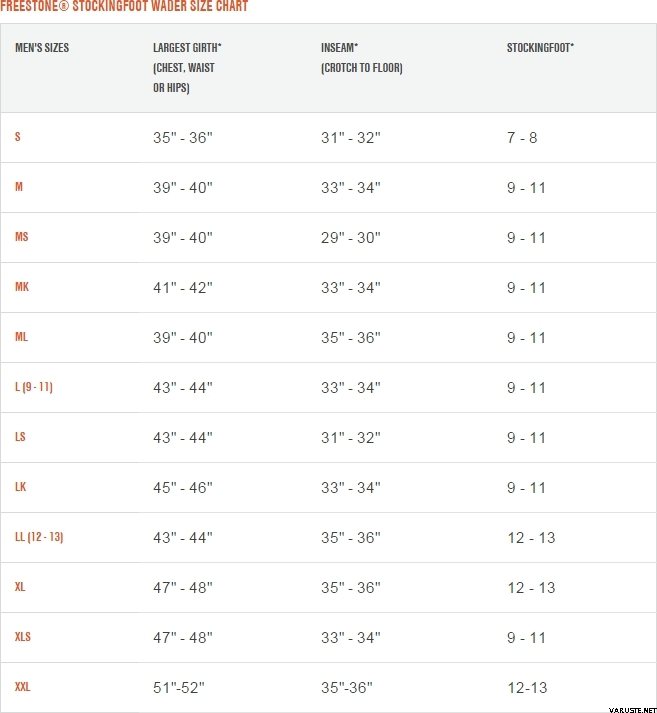Choose the XXL size label

click(23, 687)
